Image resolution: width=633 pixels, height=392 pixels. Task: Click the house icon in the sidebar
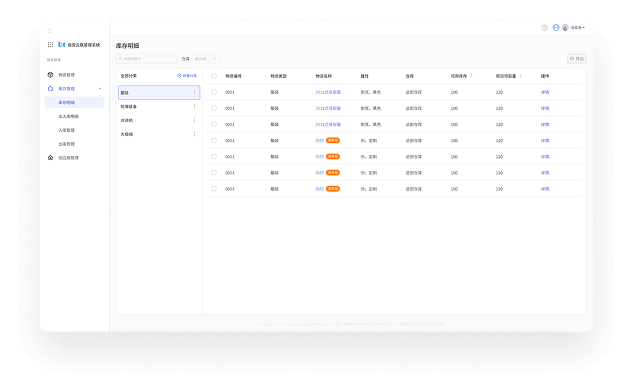50,157
